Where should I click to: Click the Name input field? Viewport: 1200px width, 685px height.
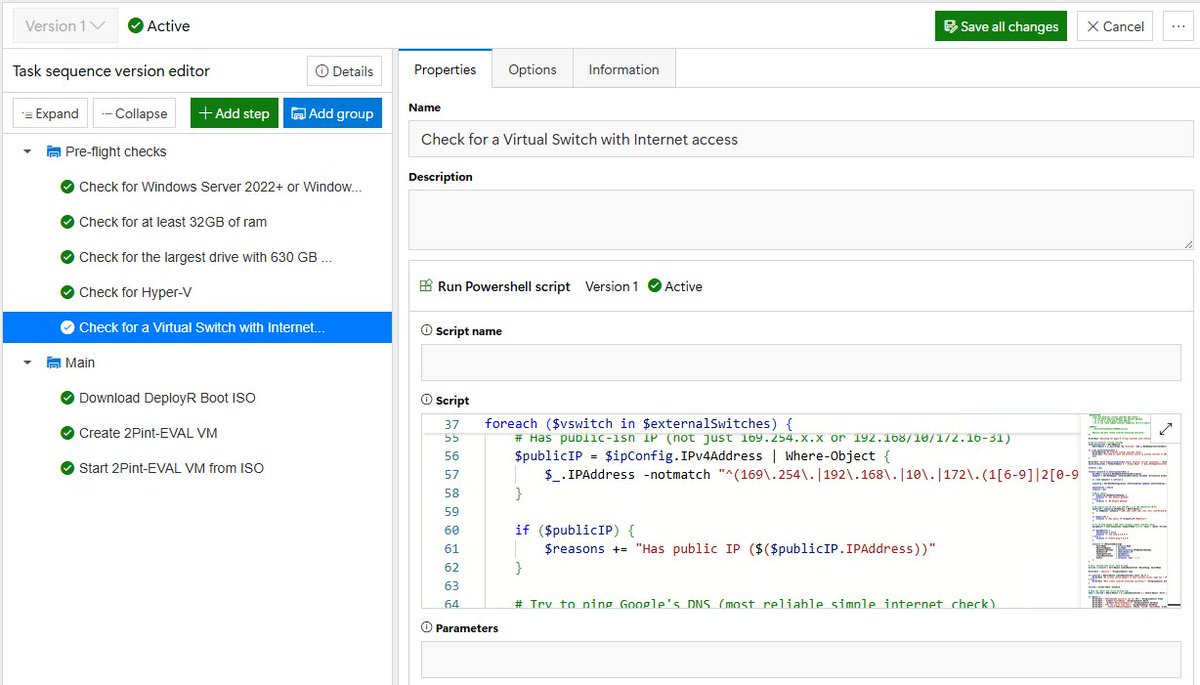801,139
